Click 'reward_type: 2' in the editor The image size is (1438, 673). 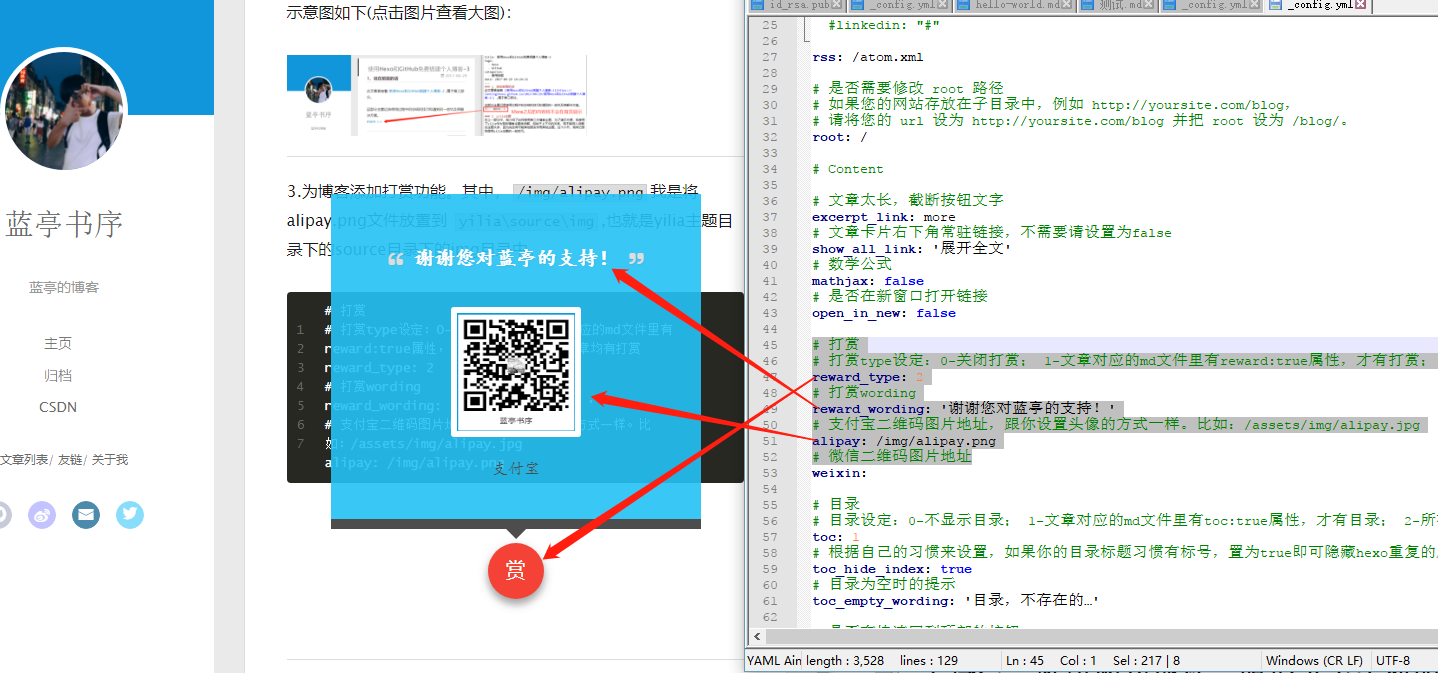click(x=868, y=377)
